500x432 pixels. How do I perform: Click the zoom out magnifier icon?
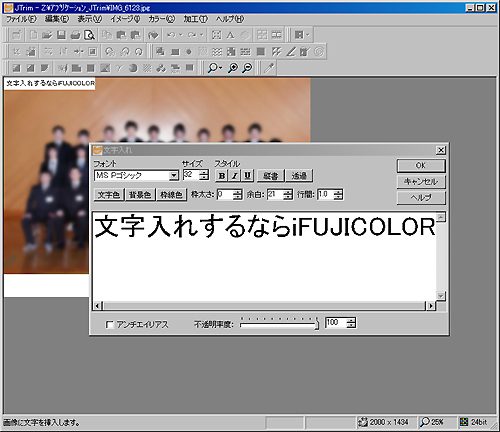point(247,68)
